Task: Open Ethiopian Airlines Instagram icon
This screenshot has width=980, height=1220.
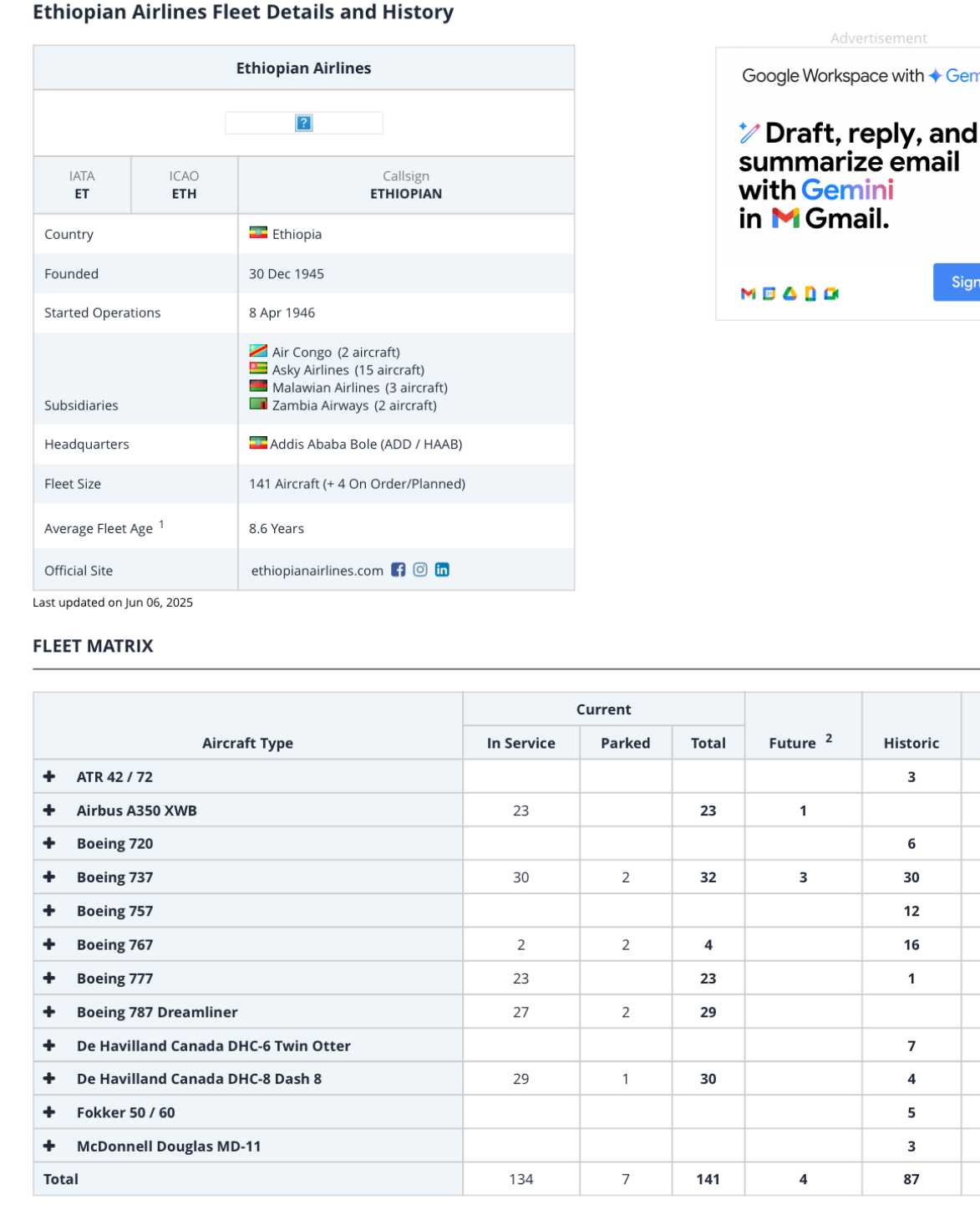Action: [420, 570]
